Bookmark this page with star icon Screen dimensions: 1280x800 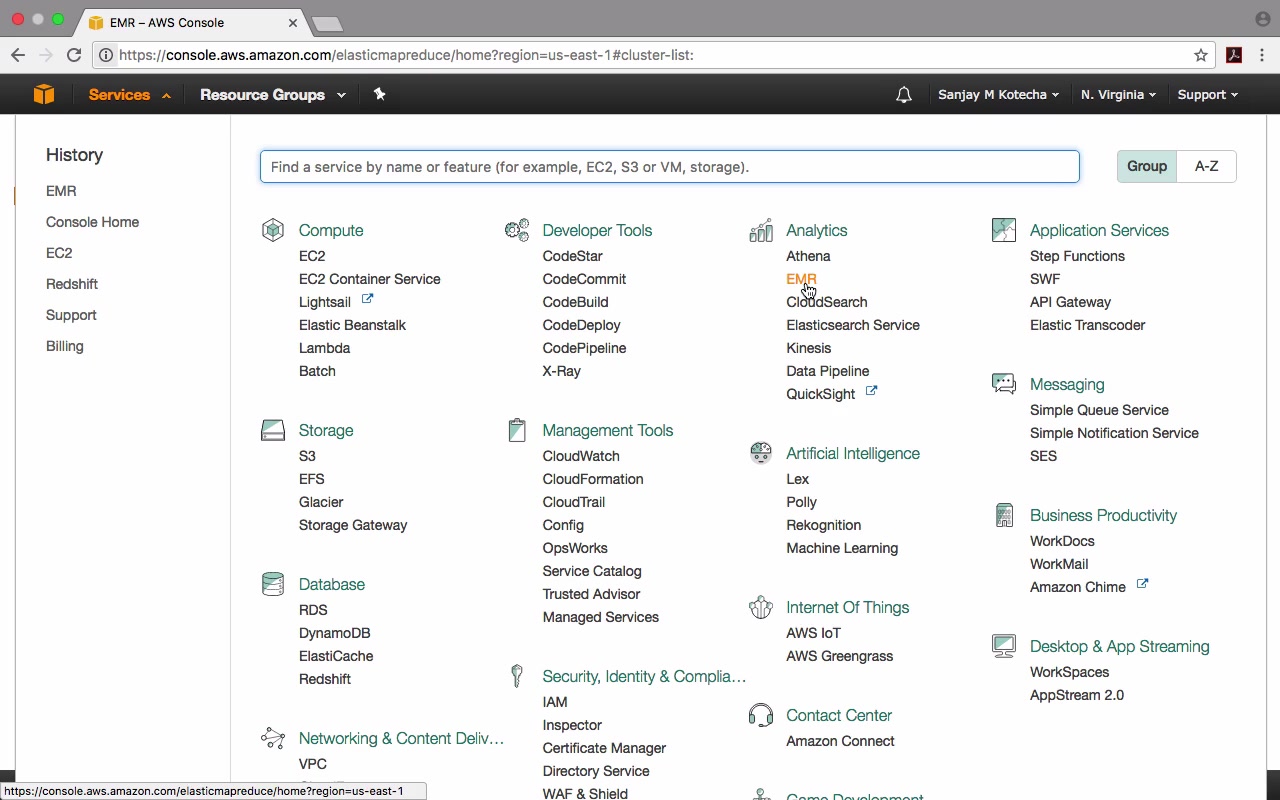point(1201,55)
